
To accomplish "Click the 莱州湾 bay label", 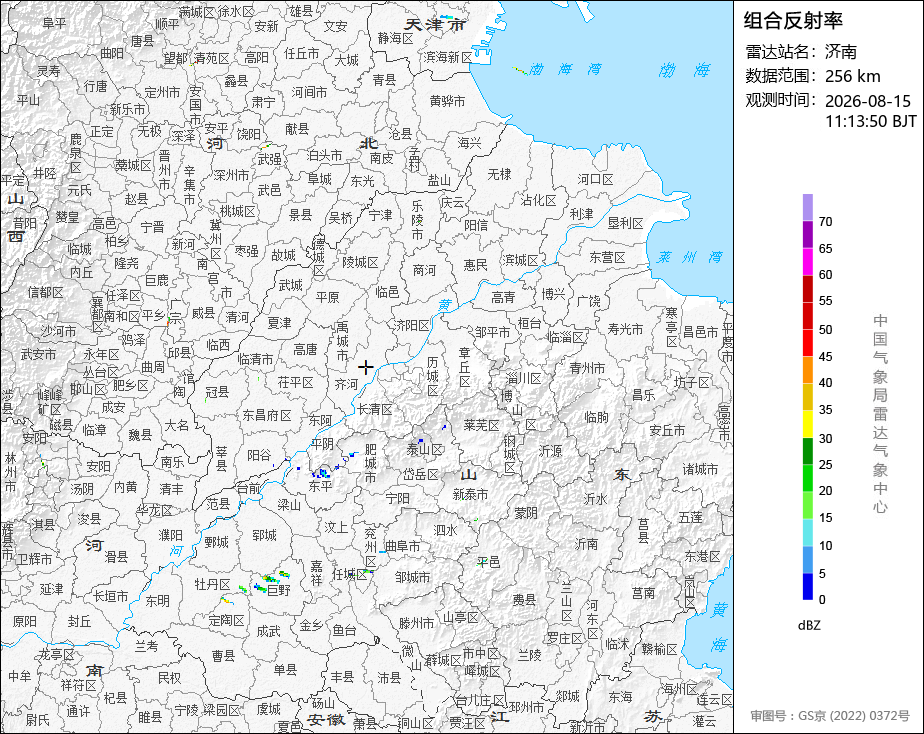I will pyautogui.click(x=690, y=257).
